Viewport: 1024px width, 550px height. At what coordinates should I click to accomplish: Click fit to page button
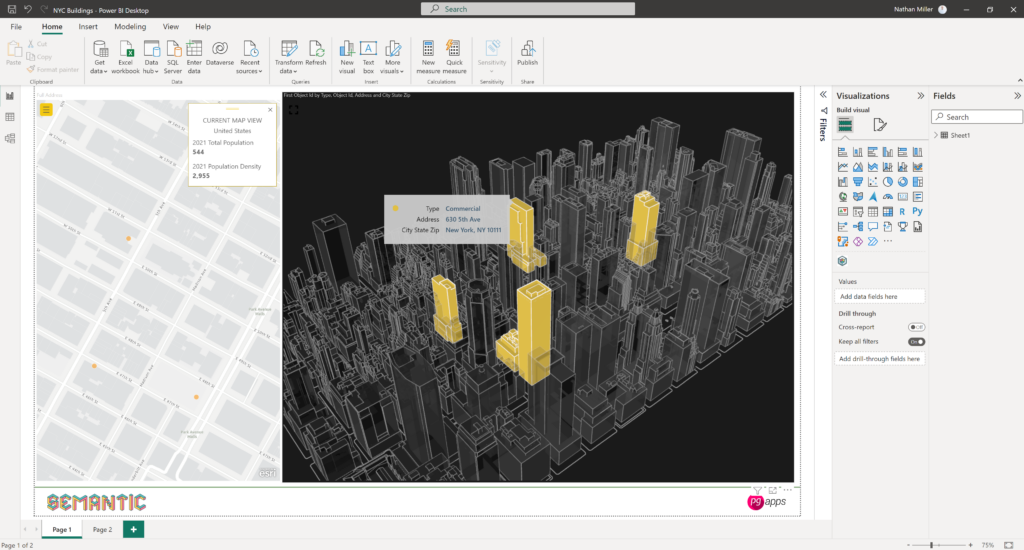tap(1008, 545)
